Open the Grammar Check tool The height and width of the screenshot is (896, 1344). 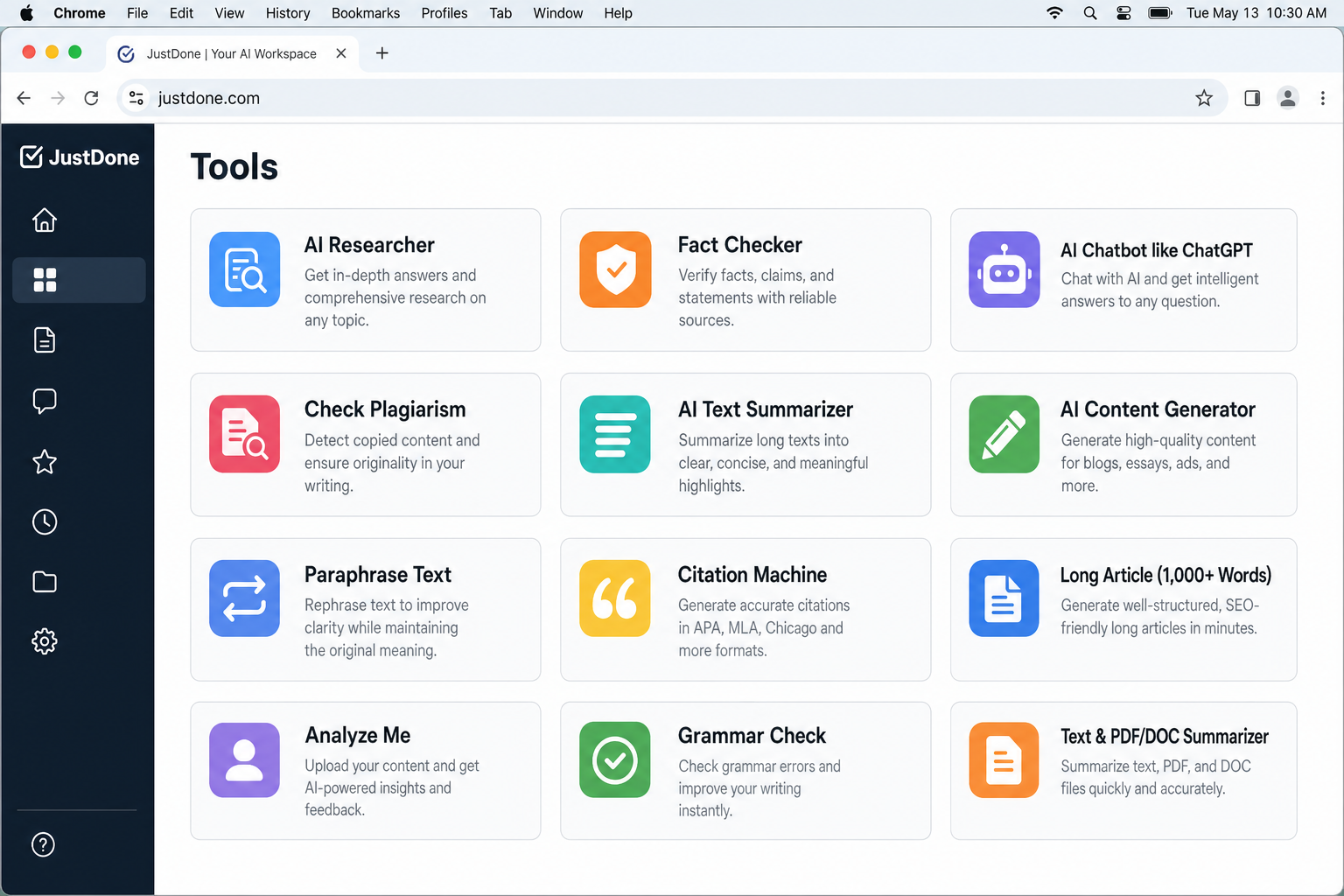(745, 770)
